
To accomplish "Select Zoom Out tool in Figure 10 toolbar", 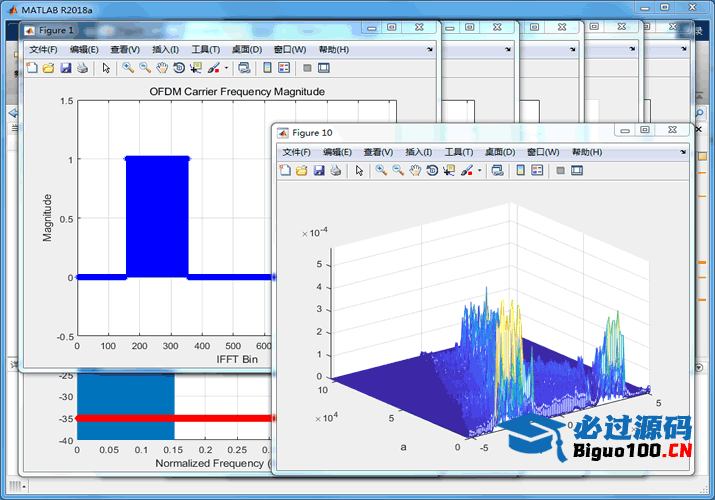I will 398,170.
